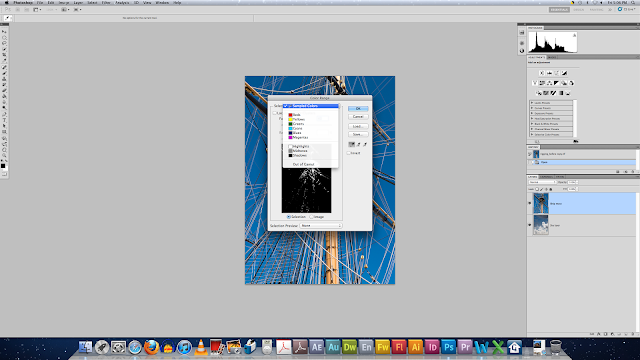This screenshot has width=640, height=360.
Task: Choose Blues from the Select dropdown list
Action: pyautogui.click(x=311, y=133)
